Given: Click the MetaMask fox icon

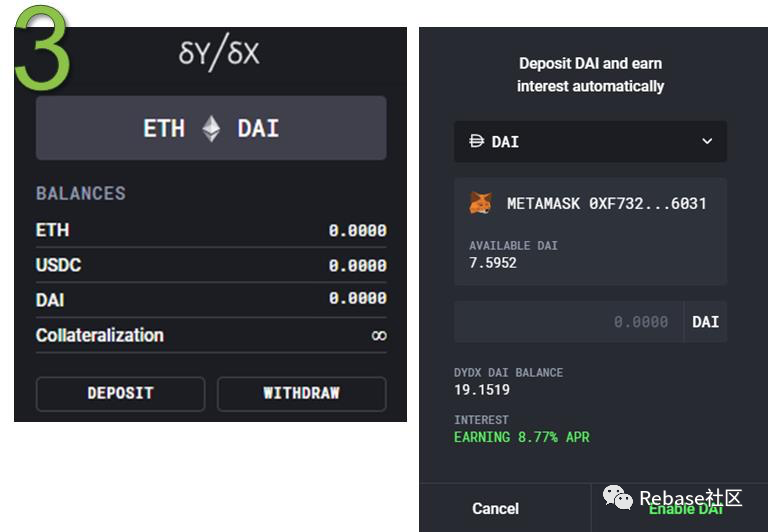Looking at the screenshot, I should (x=481, y=203).
